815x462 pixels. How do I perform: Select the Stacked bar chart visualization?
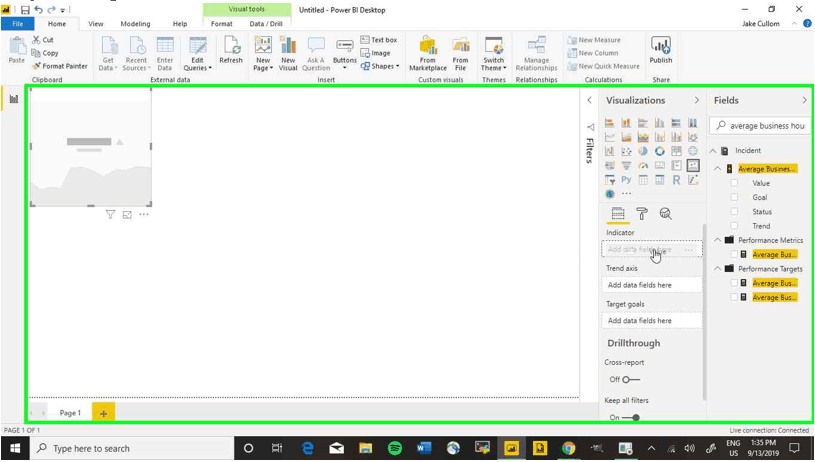pyautogui.click(x=610, y=123)
